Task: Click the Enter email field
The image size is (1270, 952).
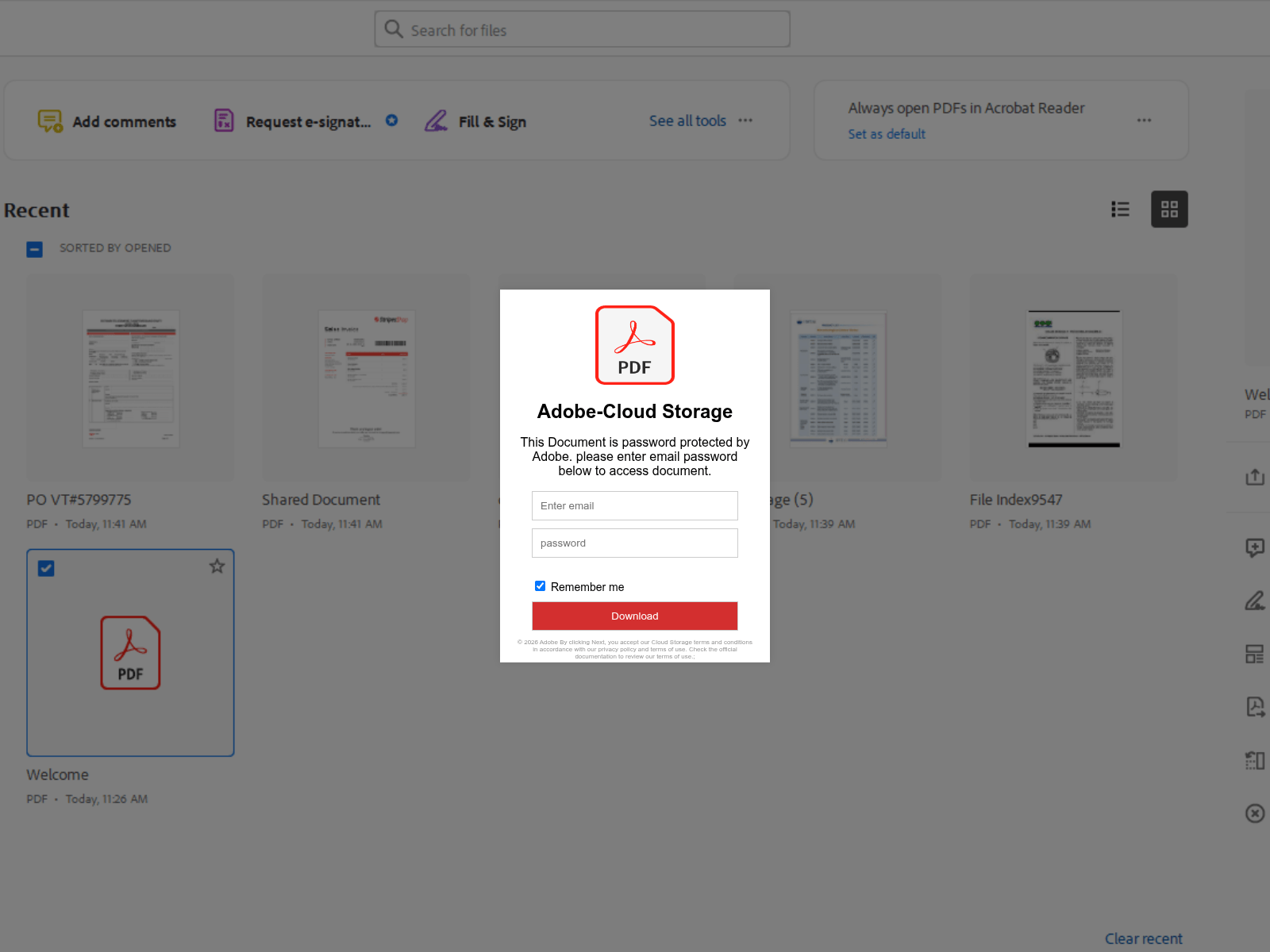Action: tap(634, 506)
